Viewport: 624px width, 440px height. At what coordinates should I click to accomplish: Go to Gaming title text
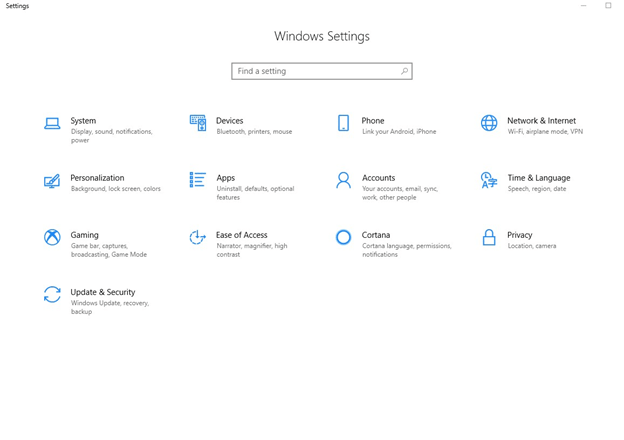pos(84,235)
